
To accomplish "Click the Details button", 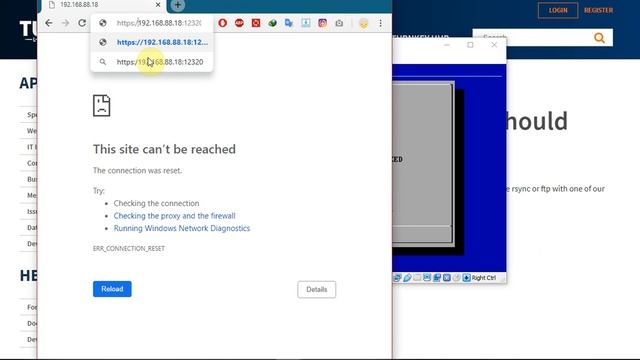I will point(317,289).
